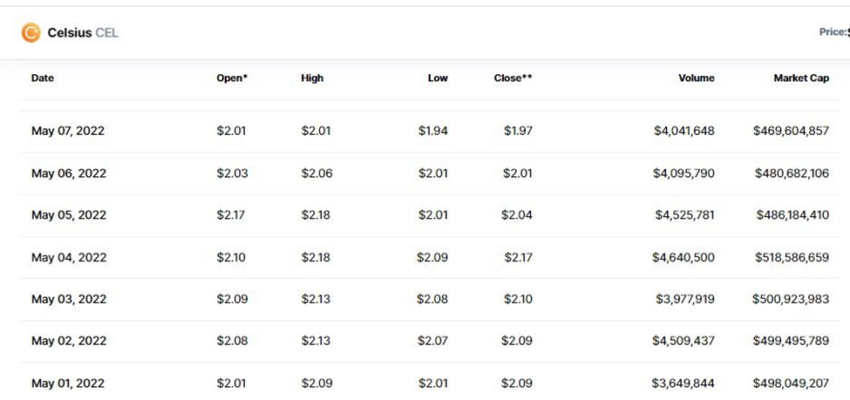Image resolution: width=850 pixels, height=400 pixels.
Task: Select the May 01, 2022 row date
Action: [x=68, y=383]
